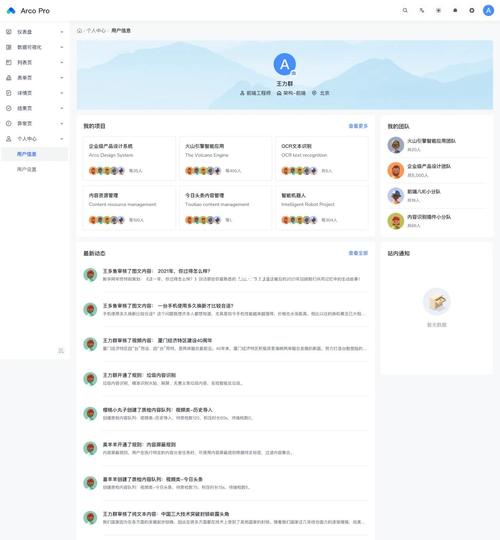Click 查看更多 link in 我的项目
Image resolution: width=500 pixels, height=540 pixels.
click(x=358, y=126)
